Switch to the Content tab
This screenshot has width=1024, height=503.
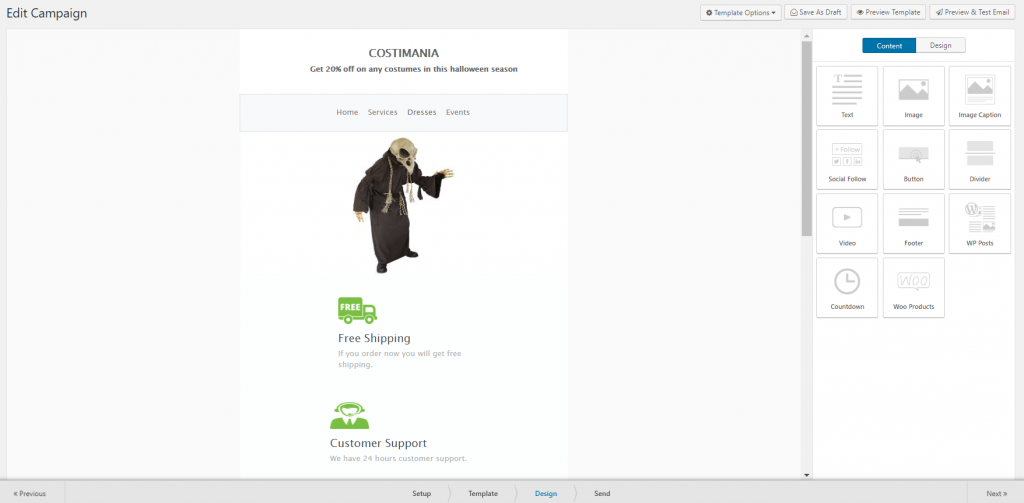pyautogui.click(x=889, y=46)
